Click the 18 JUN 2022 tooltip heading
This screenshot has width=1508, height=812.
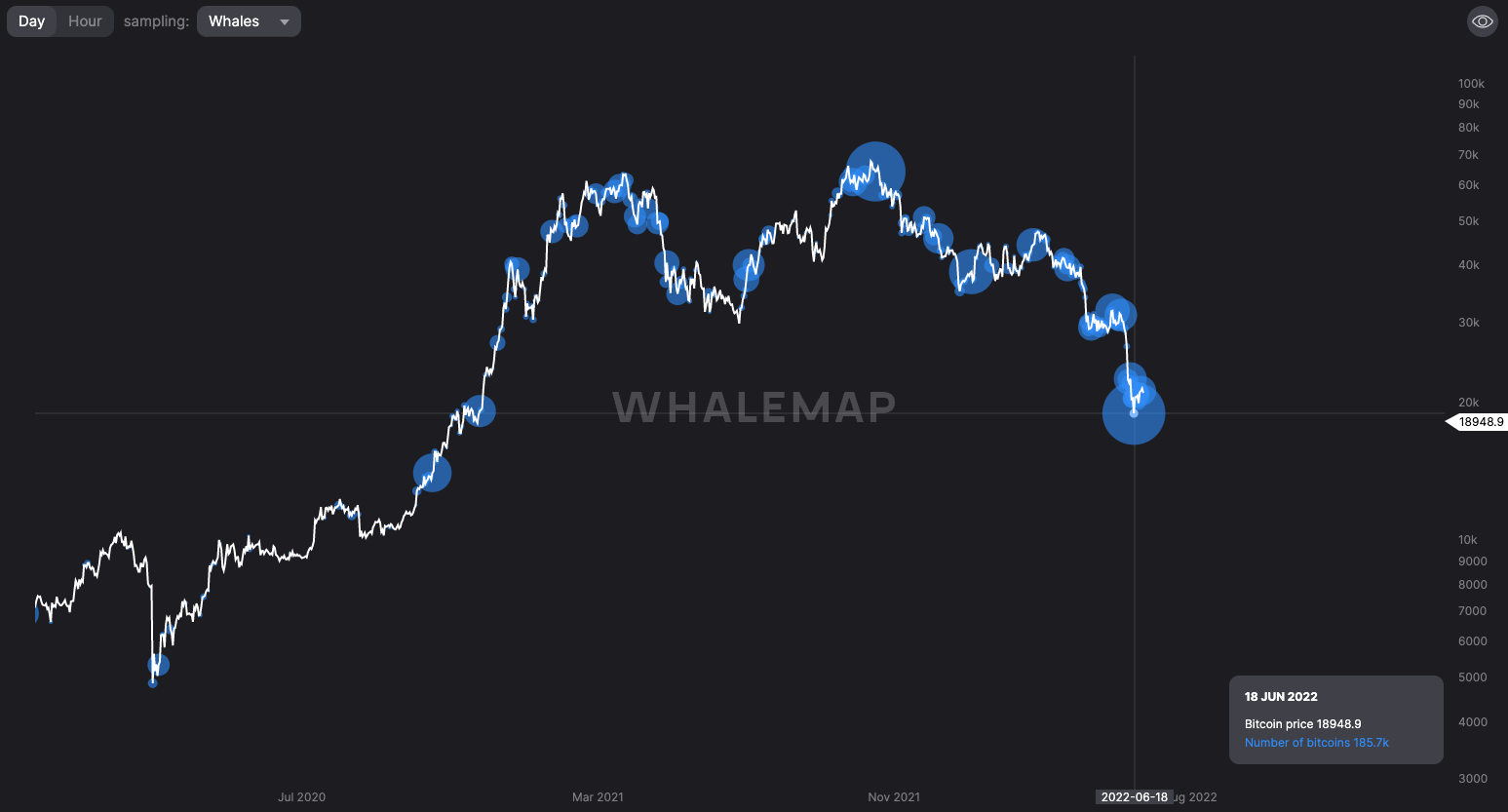pos(1281,697)
